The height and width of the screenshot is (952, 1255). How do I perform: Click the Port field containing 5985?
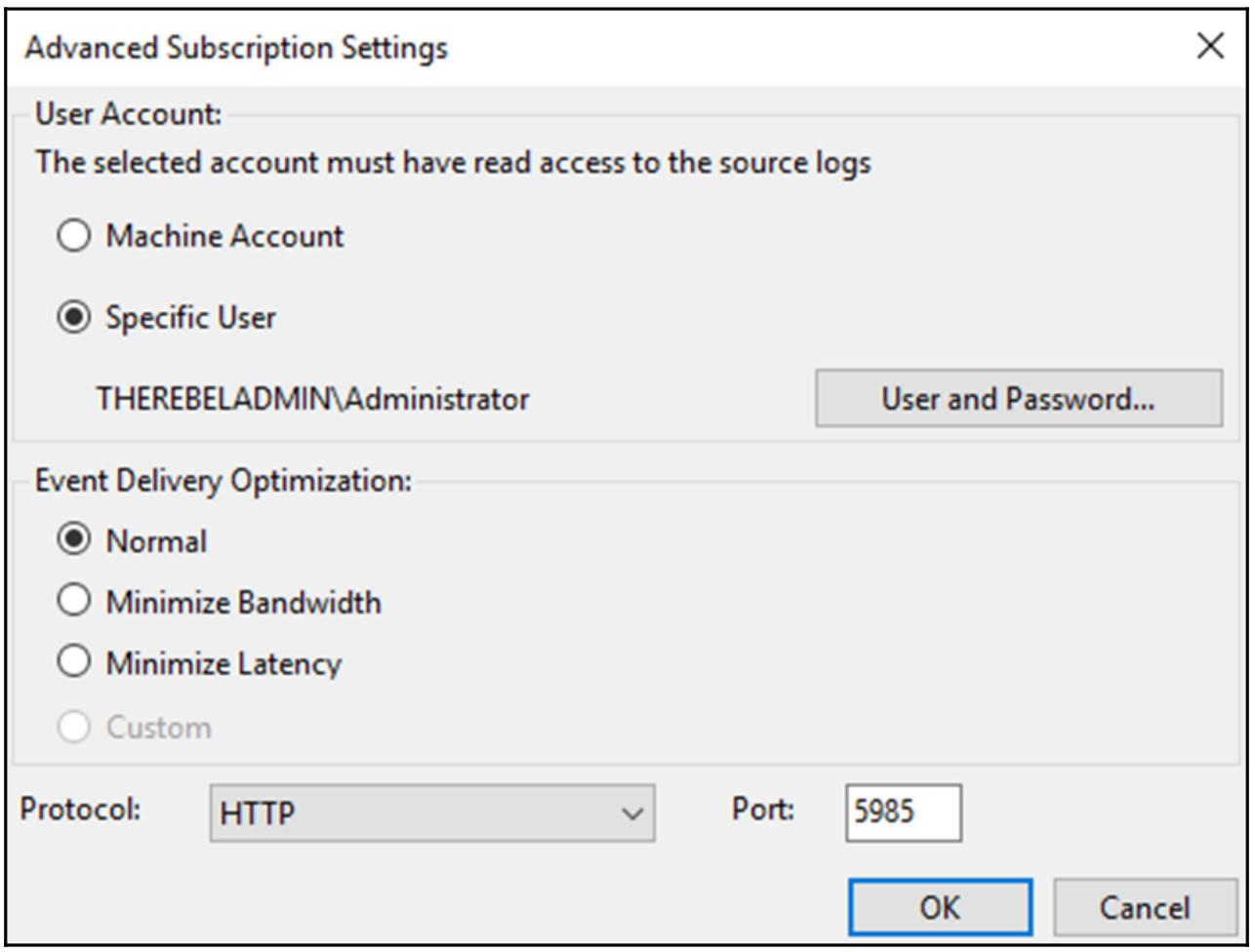pos(903,813)
